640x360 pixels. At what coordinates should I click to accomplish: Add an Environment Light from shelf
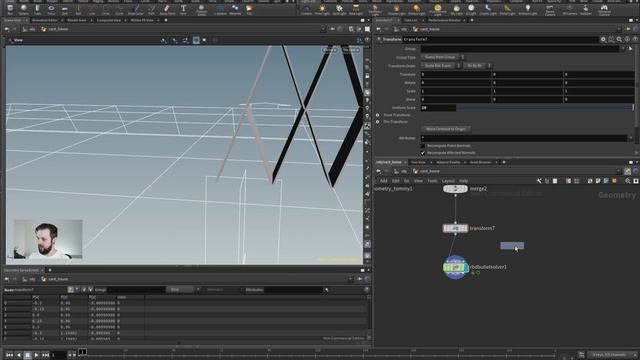coord(438,9)
